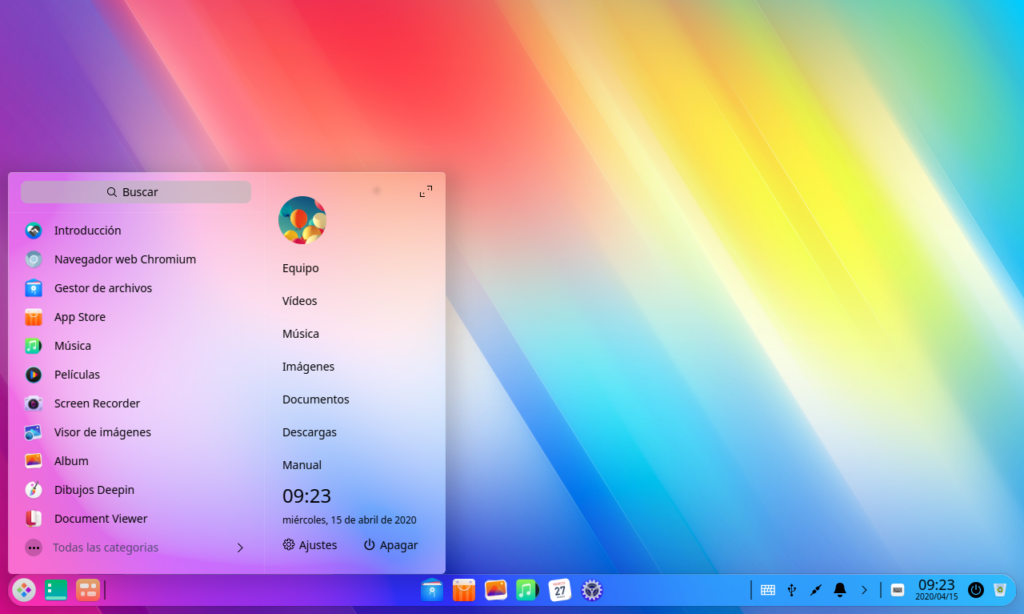Image resolution: width=1024 pixels, height=614 pixels.
Task: Open Music player from the dock
Action: (527, 590)
